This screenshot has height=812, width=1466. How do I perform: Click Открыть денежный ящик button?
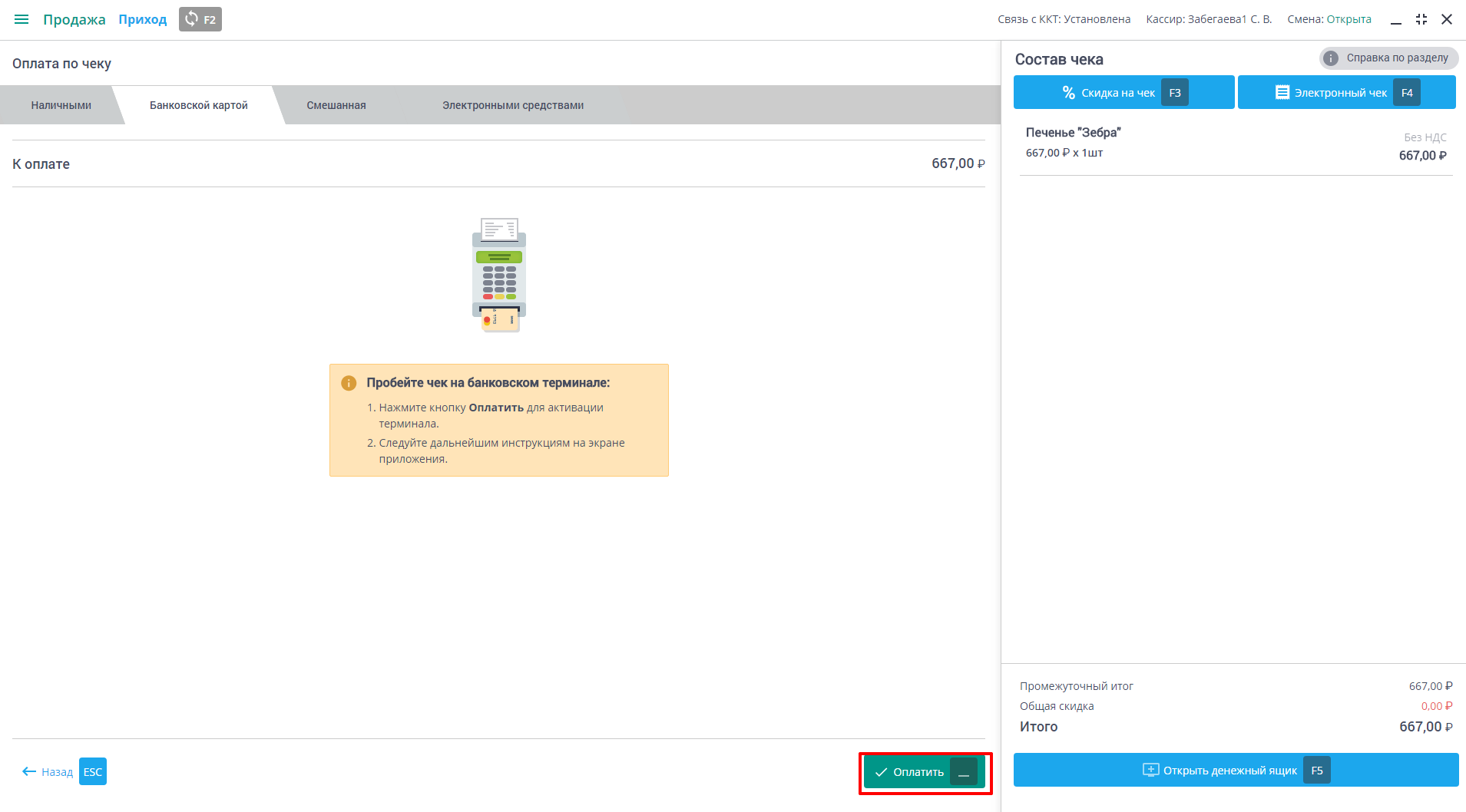pos(1236,770)
